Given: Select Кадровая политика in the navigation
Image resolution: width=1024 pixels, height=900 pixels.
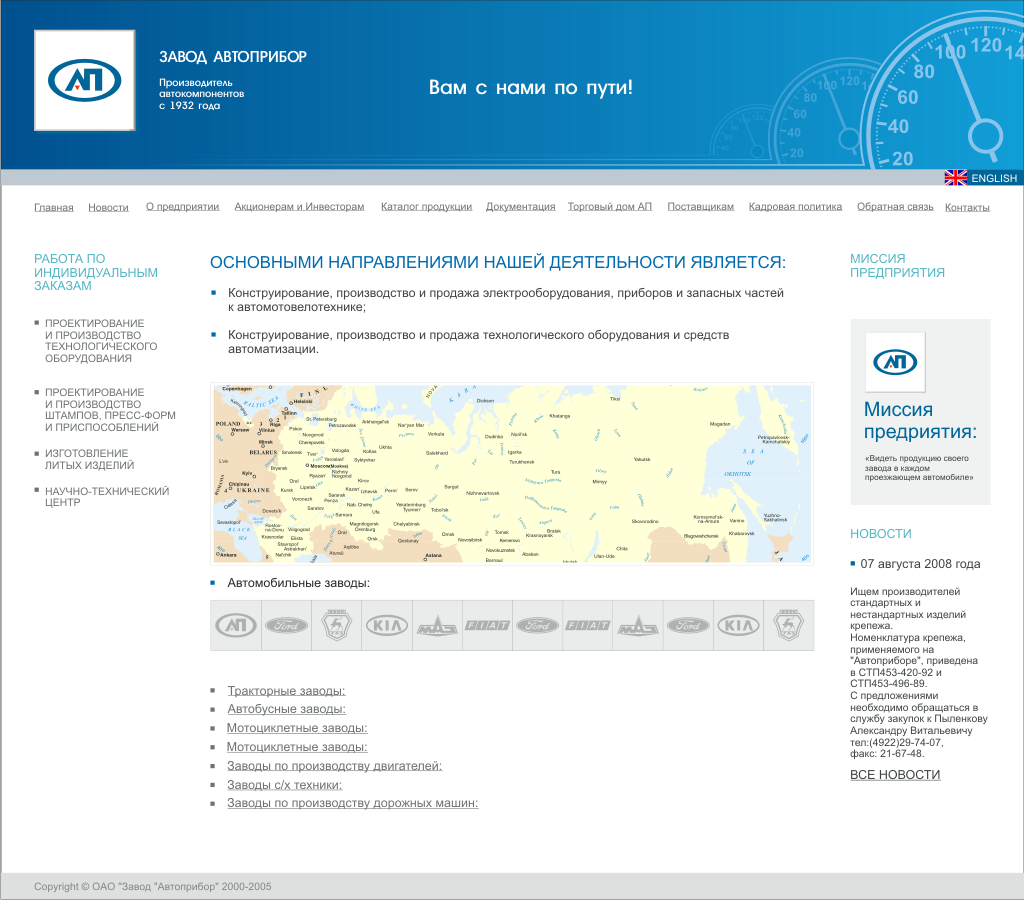Looking at the screenshot, I should click(795, 205).
